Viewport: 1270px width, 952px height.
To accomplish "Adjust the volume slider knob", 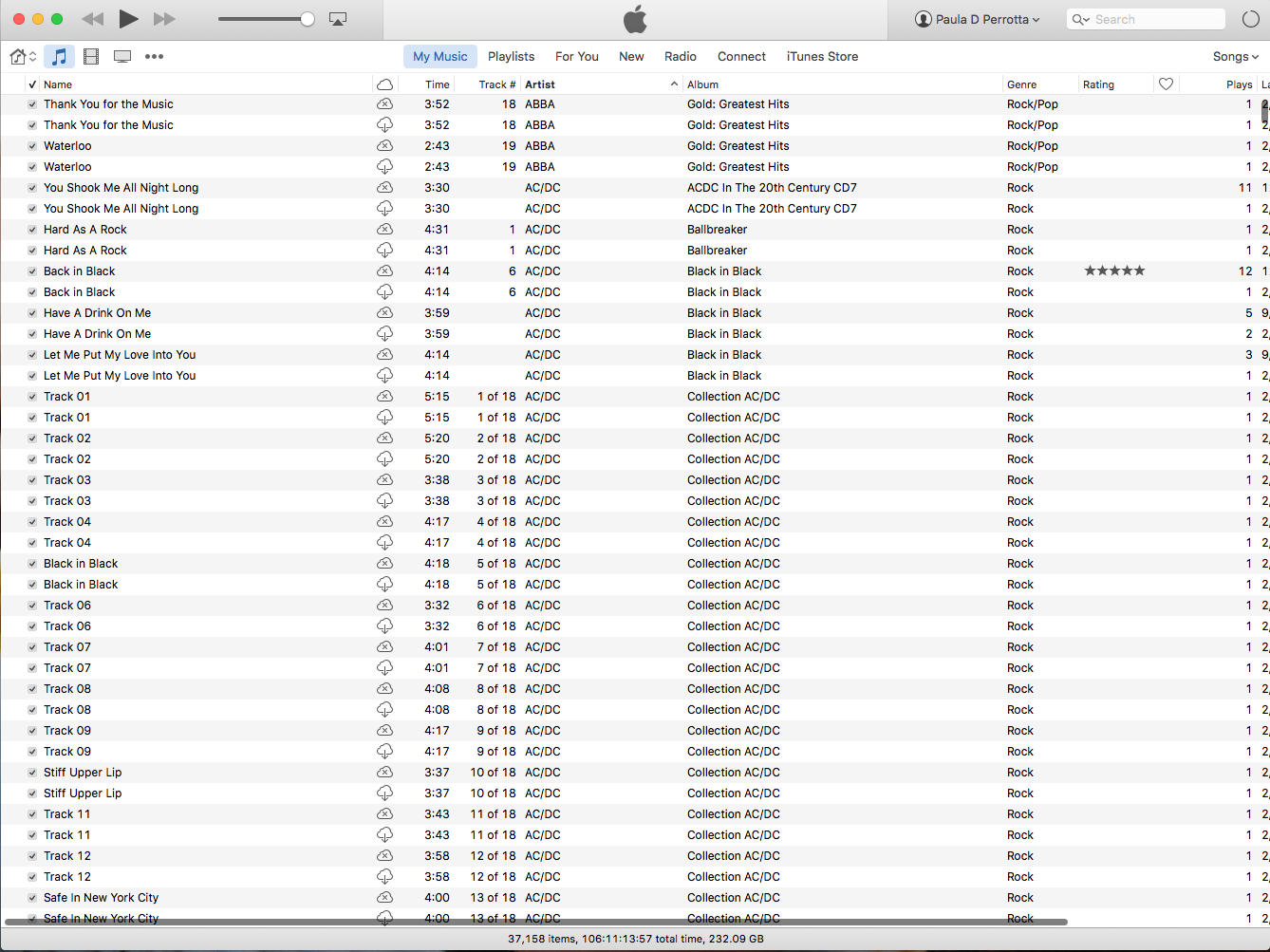I will pos(308,19).
